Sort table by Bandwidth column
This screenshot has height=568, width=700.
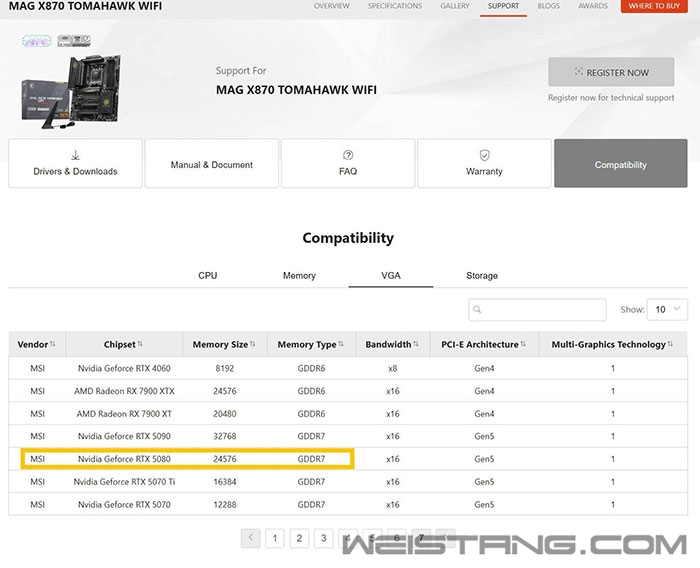392,344
